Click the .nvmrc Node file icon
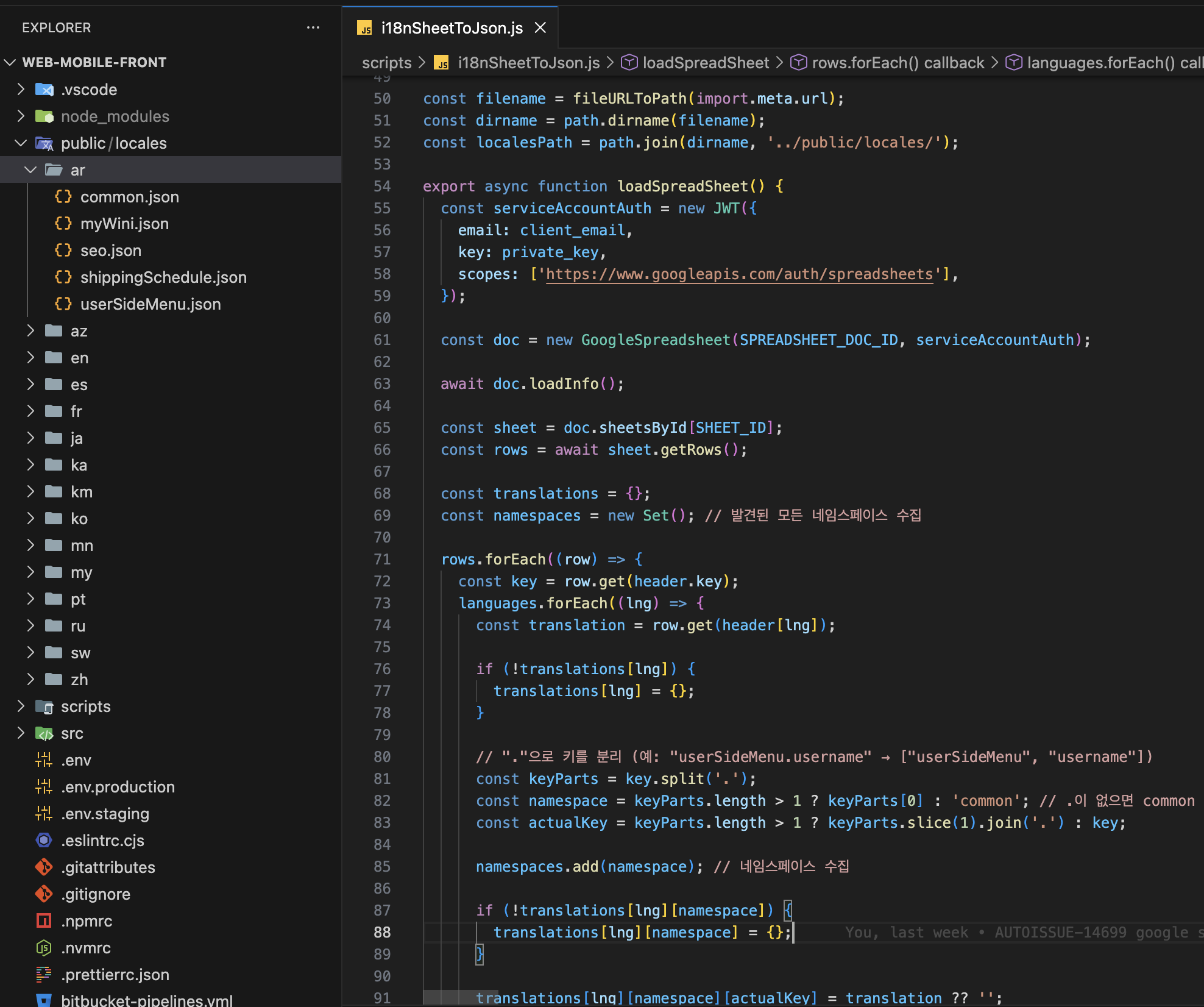Viewport: 1204px width, 1007px height. click(44, 948)
